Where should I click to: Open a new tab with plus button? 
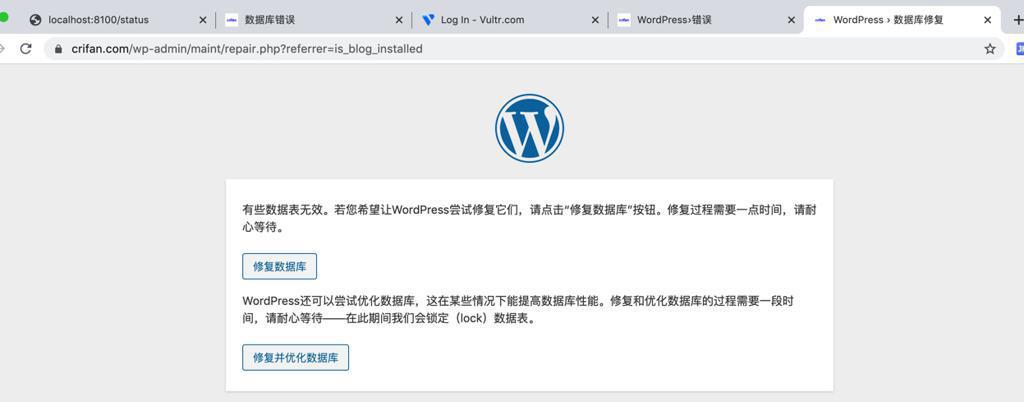click(1017, 20)
